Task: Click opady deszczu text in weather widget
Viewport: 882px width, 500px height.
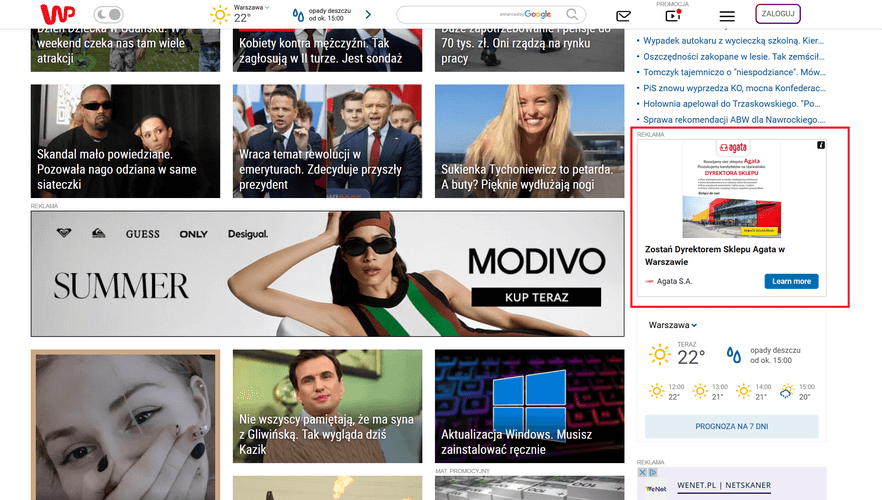Action: tap(775, 355)
